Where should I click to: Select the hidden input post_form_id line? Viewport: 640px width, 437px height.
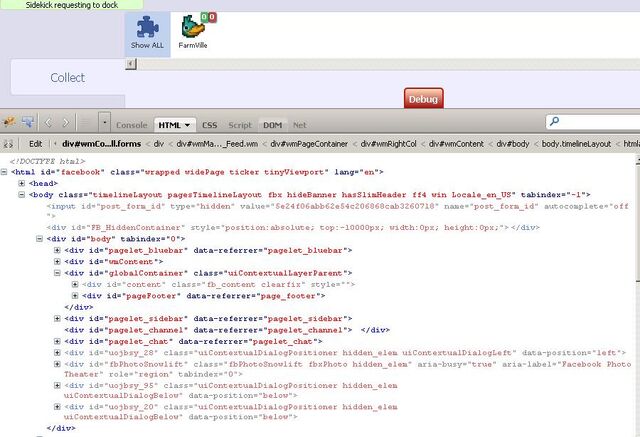click(338, 211)
